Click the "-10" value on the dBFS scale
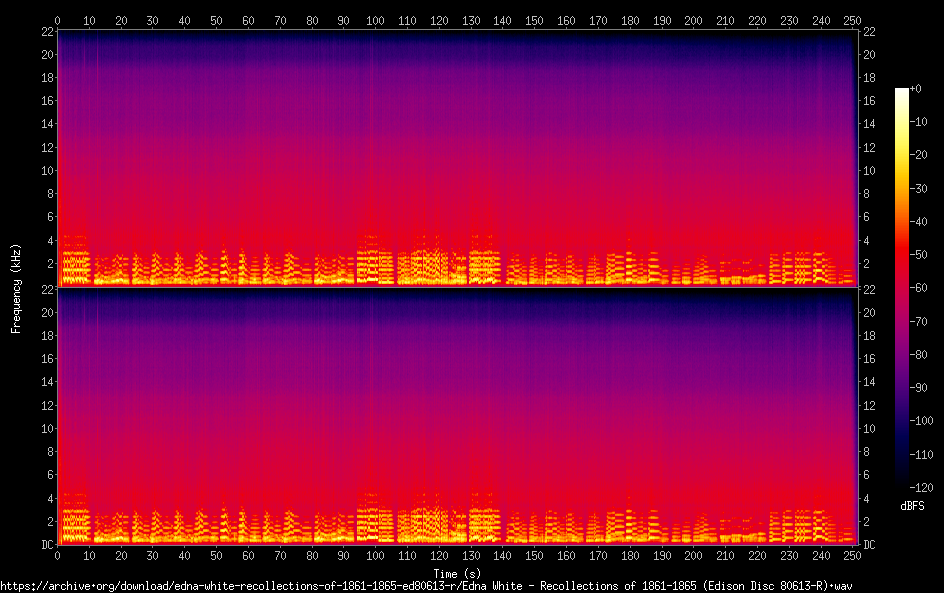 tap(918, 122)
